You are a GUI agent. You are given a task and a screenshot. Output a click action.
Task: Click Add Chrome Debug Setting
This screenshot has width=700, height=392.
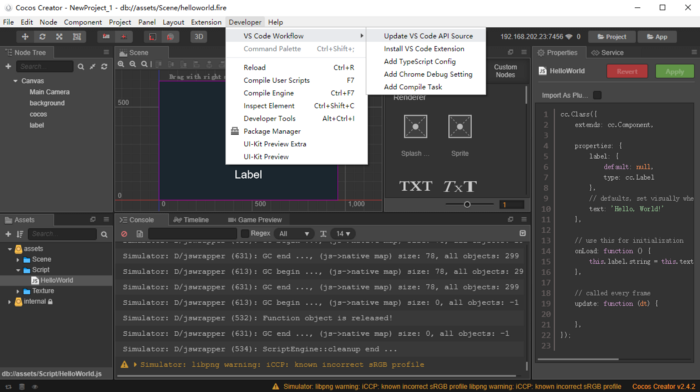425,74
